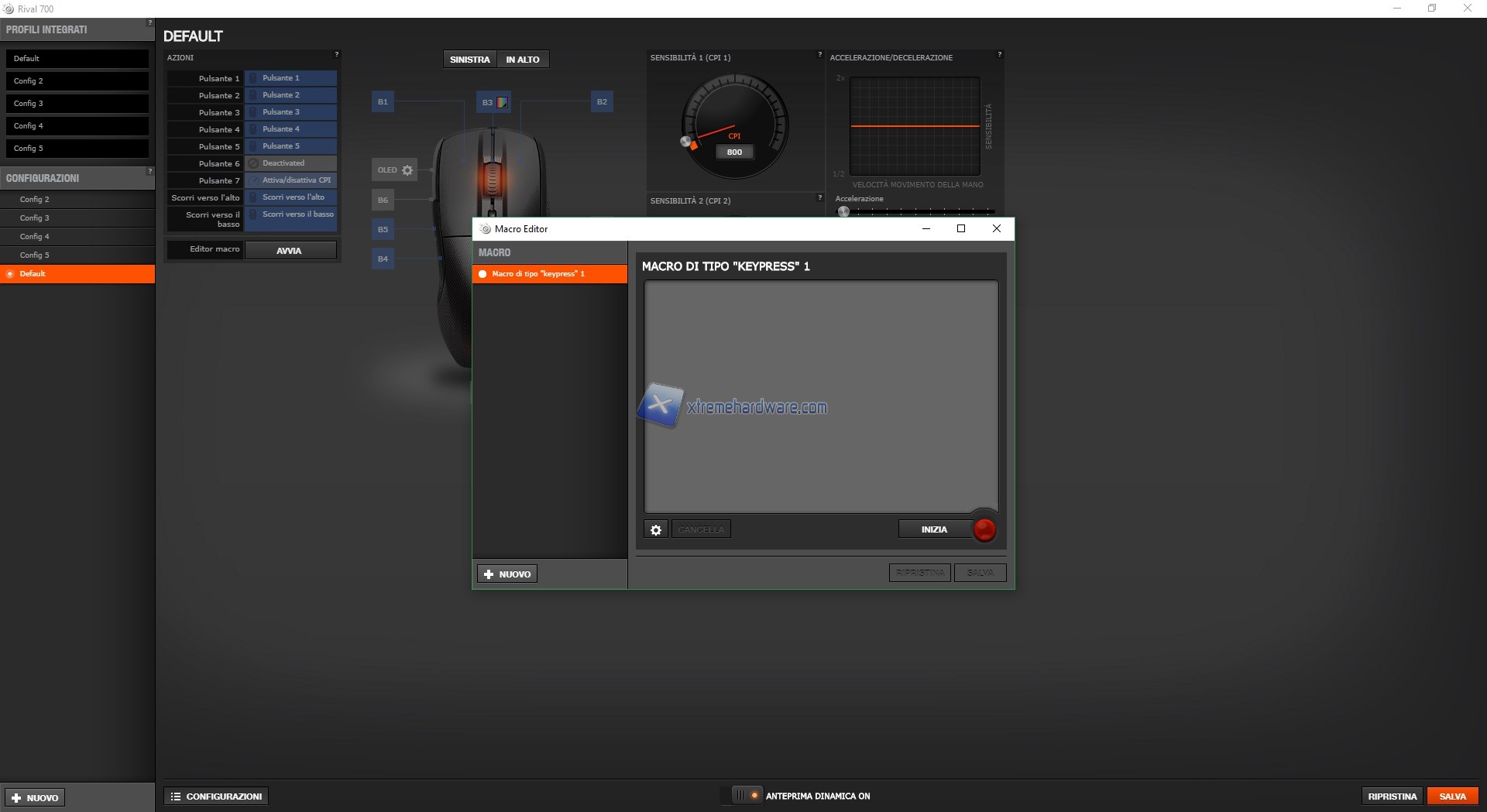Image resolution: width=1487 pixels, height=812 pixels.
Task: Open Pulsante 6 Deactivated action dropdown
Action: click(290, 163)
